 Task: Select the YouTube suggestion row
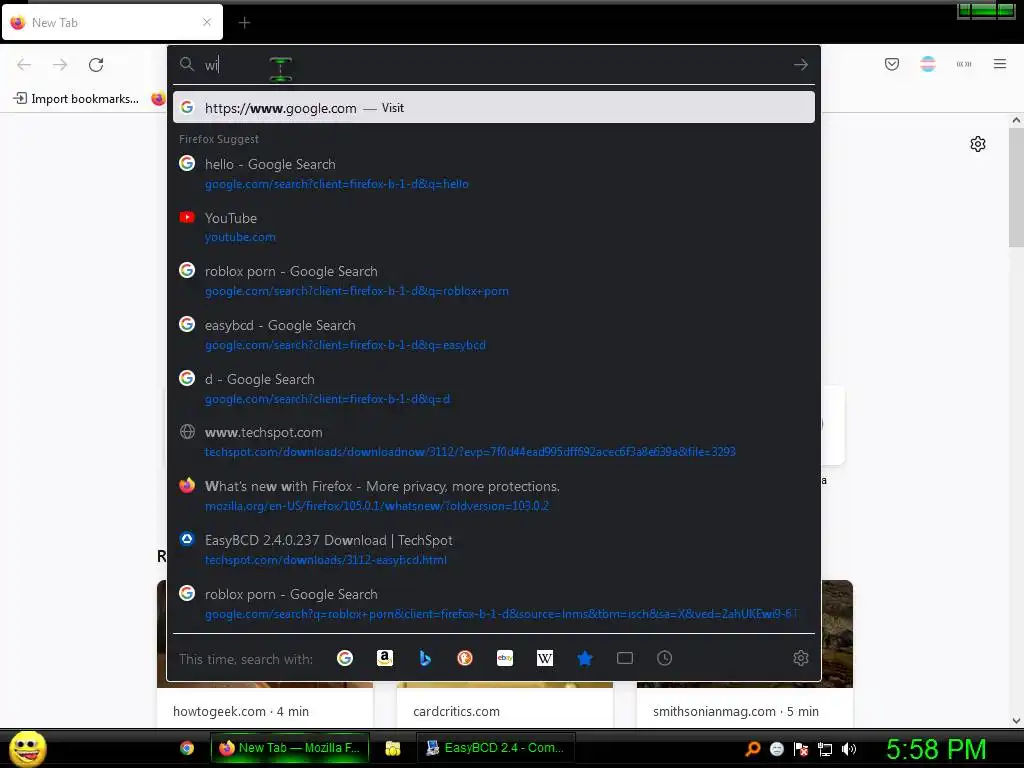494,227
